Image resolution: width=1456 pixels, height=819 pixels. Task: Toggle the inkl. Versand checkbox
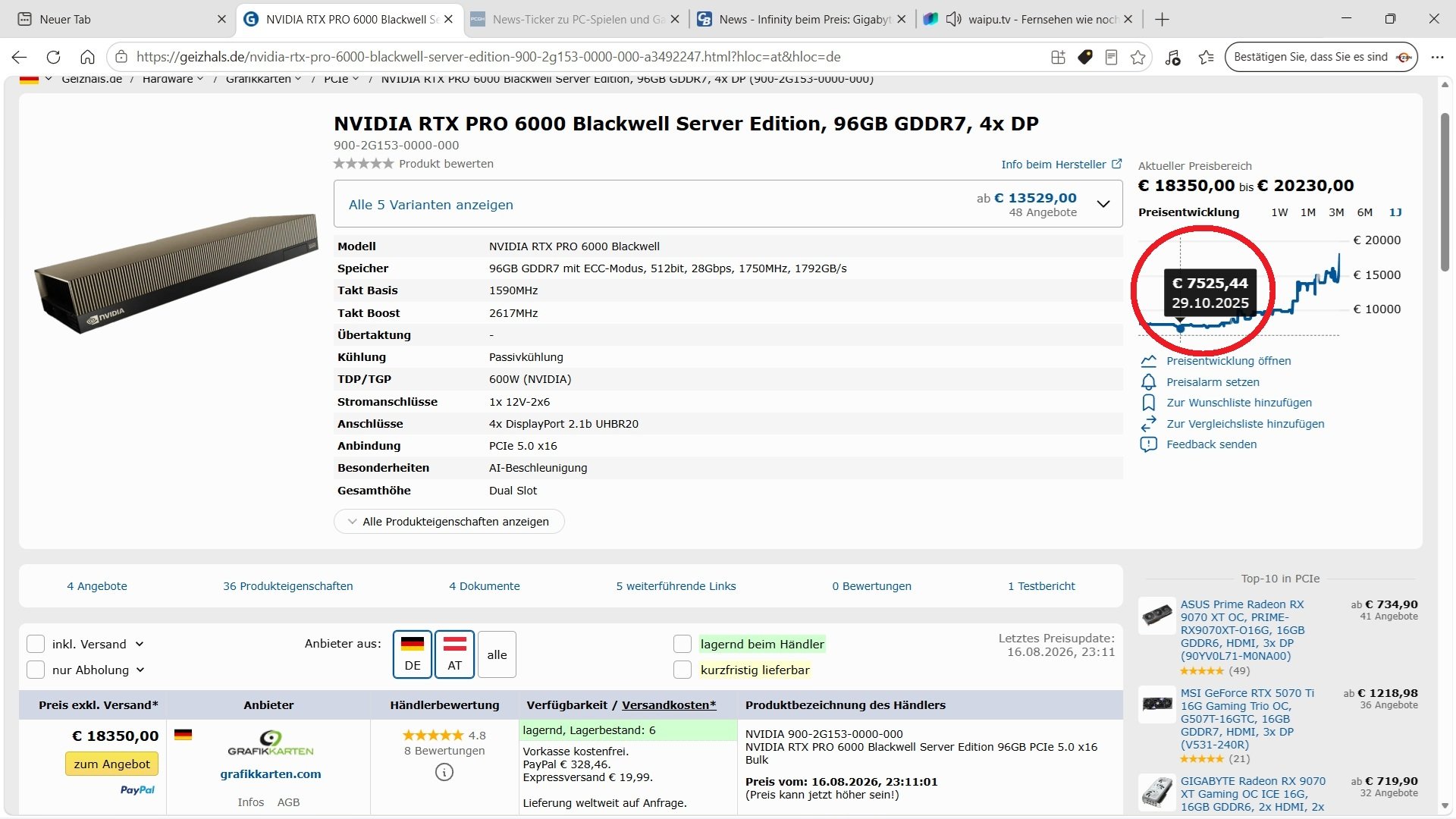[36, 644]
